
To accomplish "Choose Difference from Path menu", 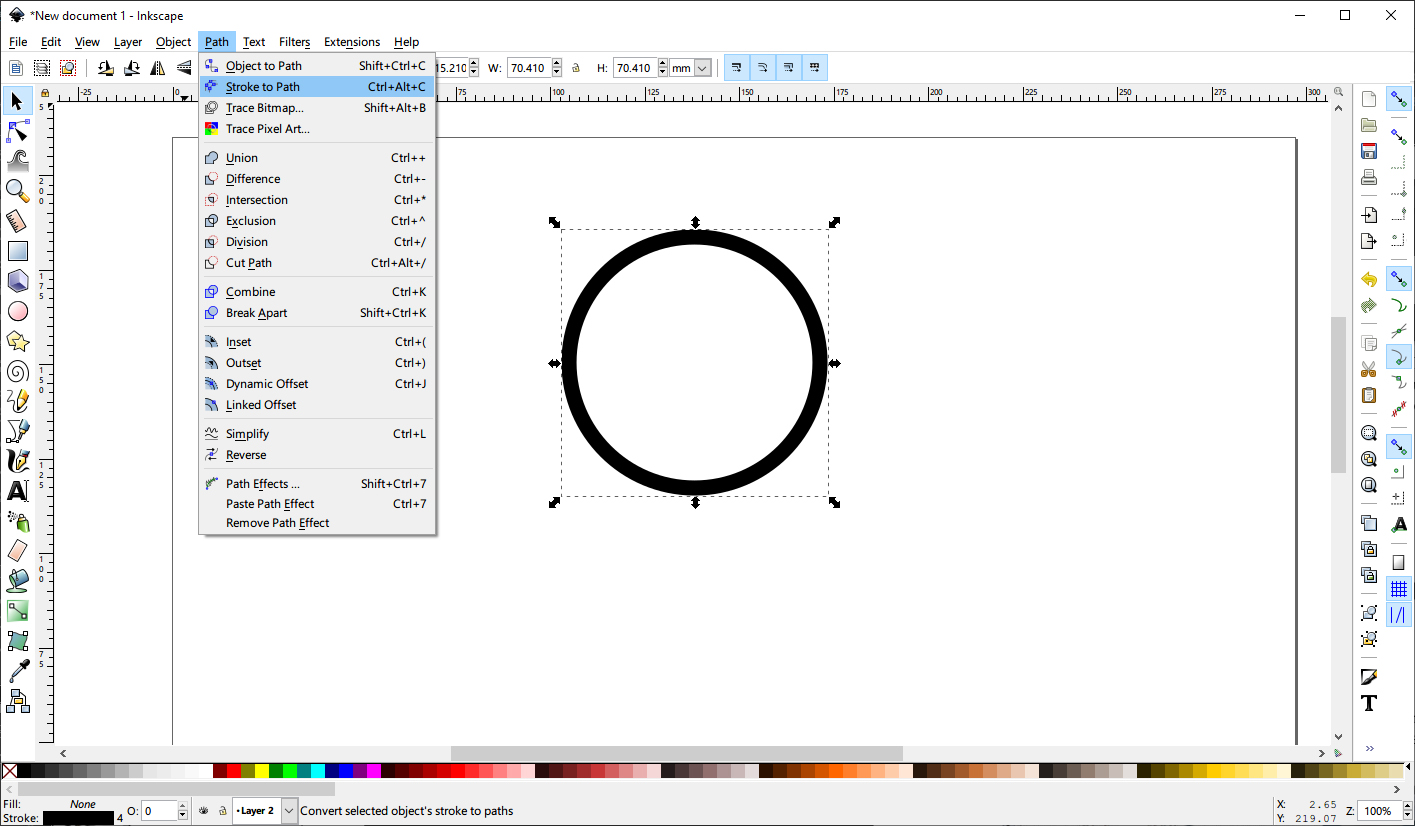I will (x=317, y=179).
